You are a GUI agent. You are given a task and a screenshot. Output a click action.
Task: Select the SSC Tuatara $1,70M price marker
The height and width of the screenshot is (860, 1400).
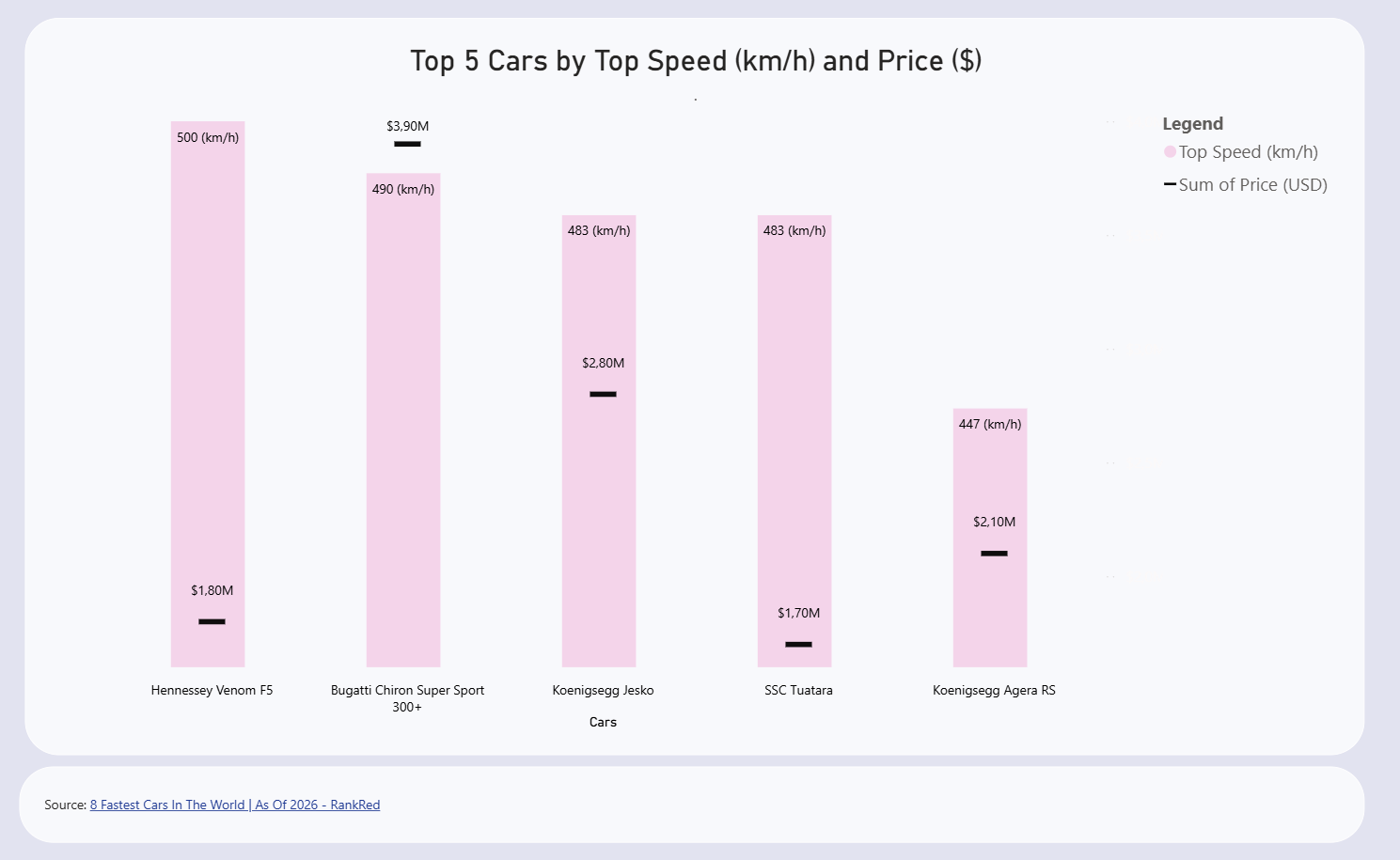(798, 644)
